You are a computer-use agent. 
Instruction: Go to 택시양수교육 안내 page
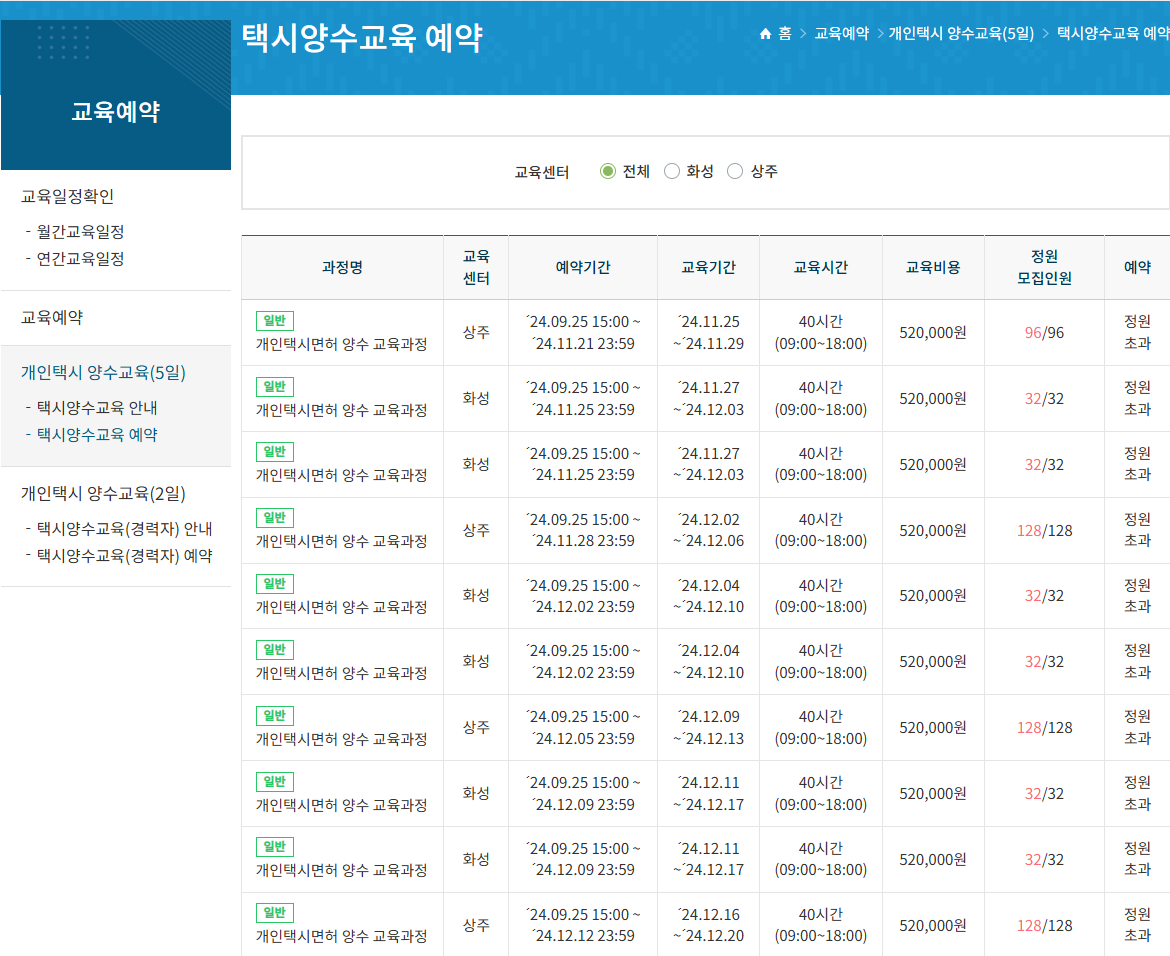click(97, 407)
